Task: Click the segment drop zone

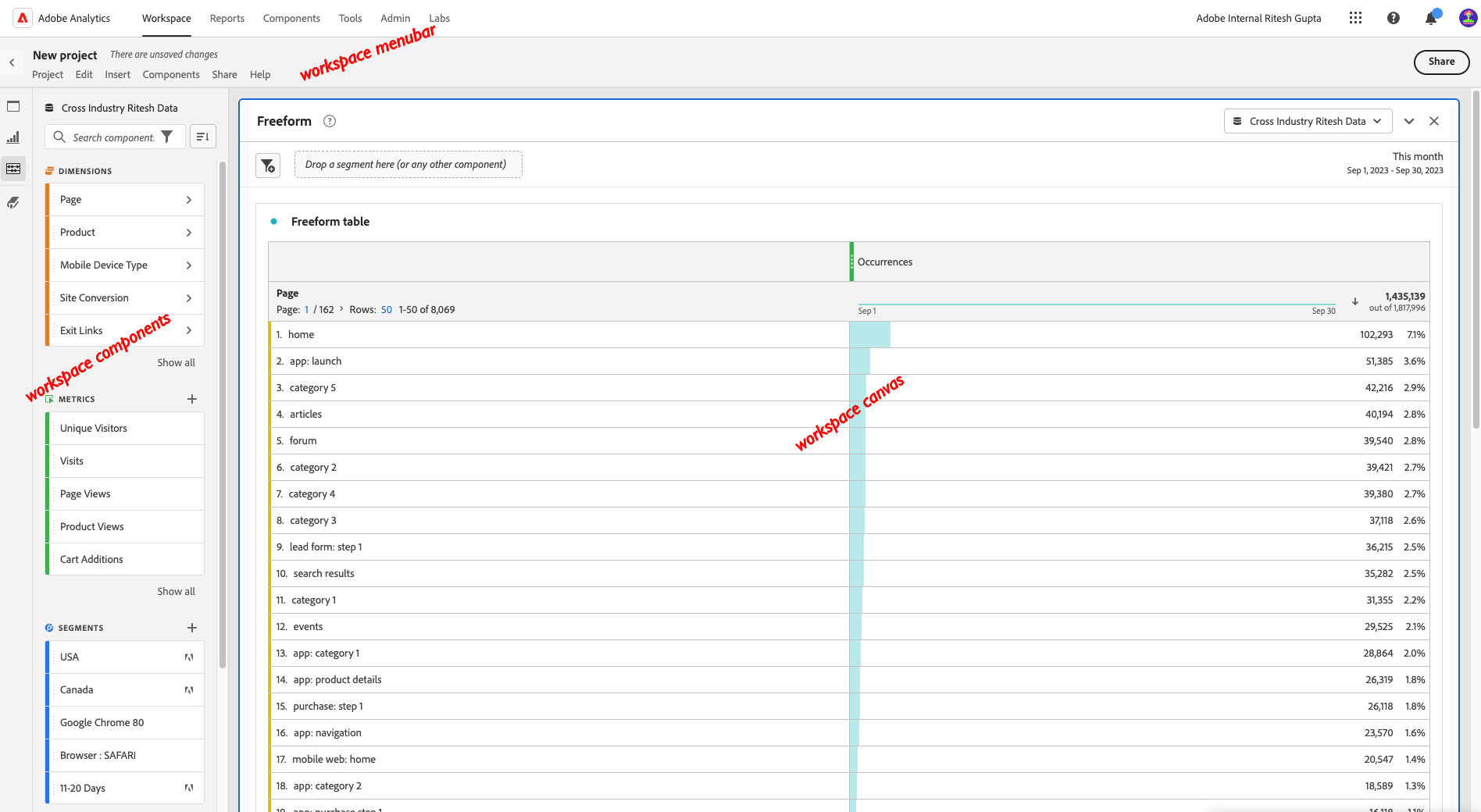Action: tap(409, 165)
